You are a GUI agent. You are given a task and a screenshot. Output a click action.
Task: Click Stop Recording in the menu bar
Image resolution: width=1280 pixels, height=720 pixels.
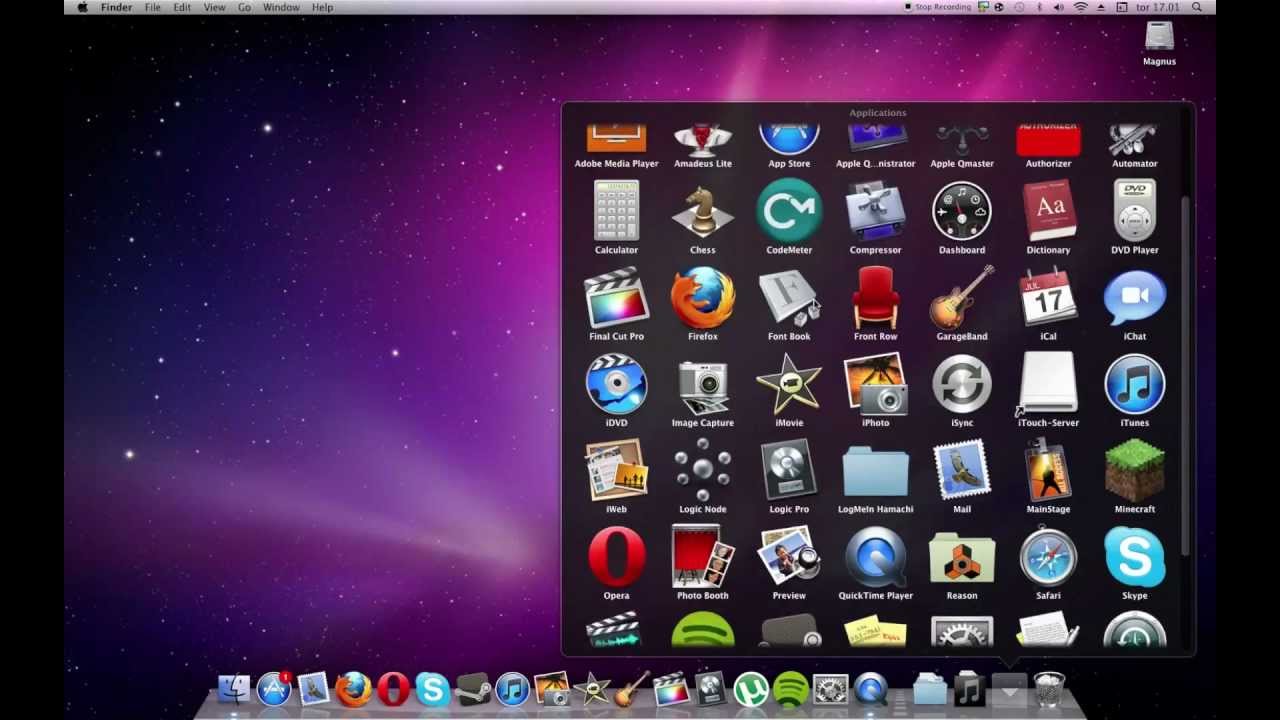pyautogui.click(x=937, y=7)
